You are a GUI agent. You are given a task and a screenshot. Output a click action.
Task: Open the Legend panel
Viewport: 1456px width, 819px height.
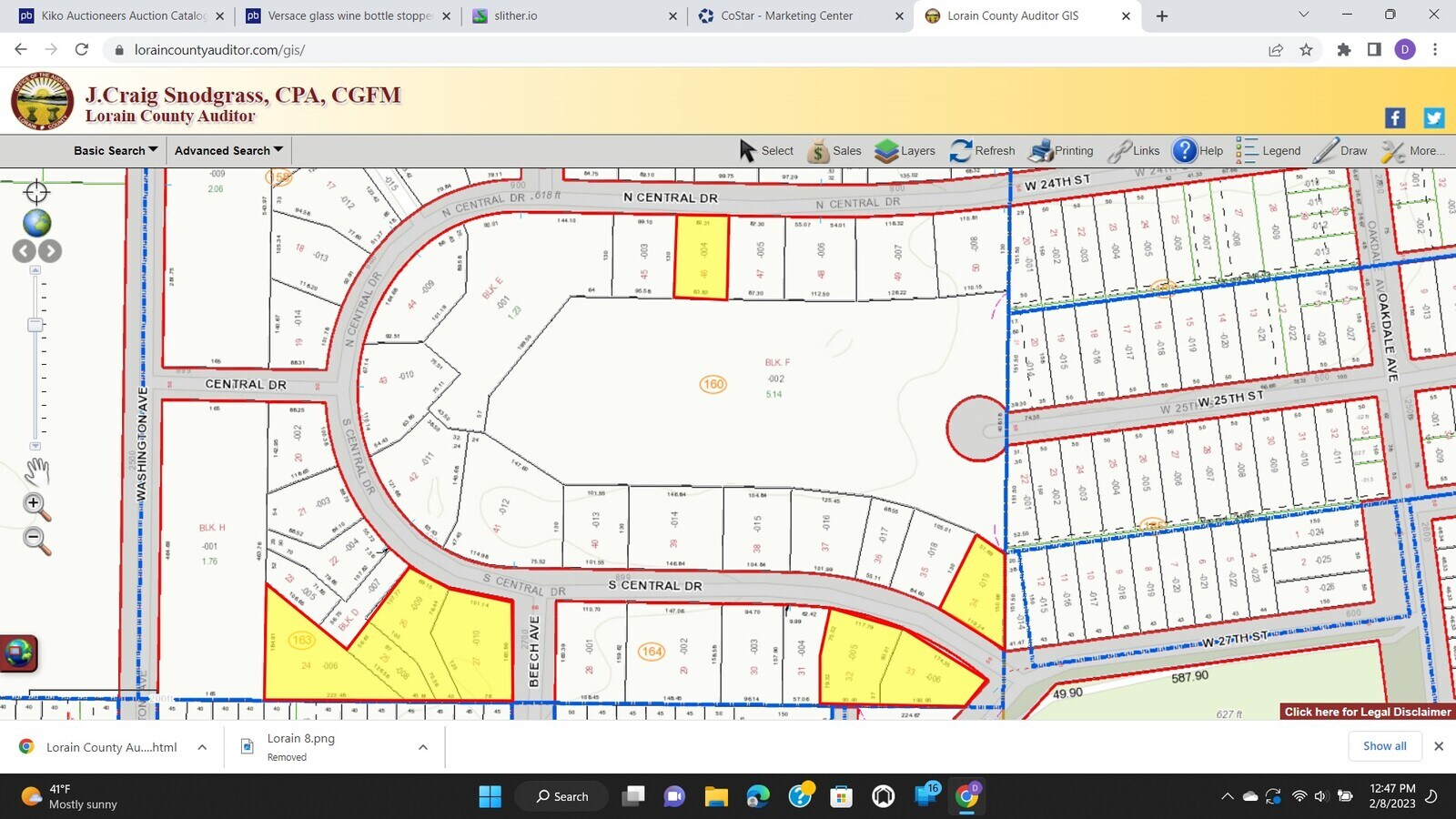[1269, 151]
